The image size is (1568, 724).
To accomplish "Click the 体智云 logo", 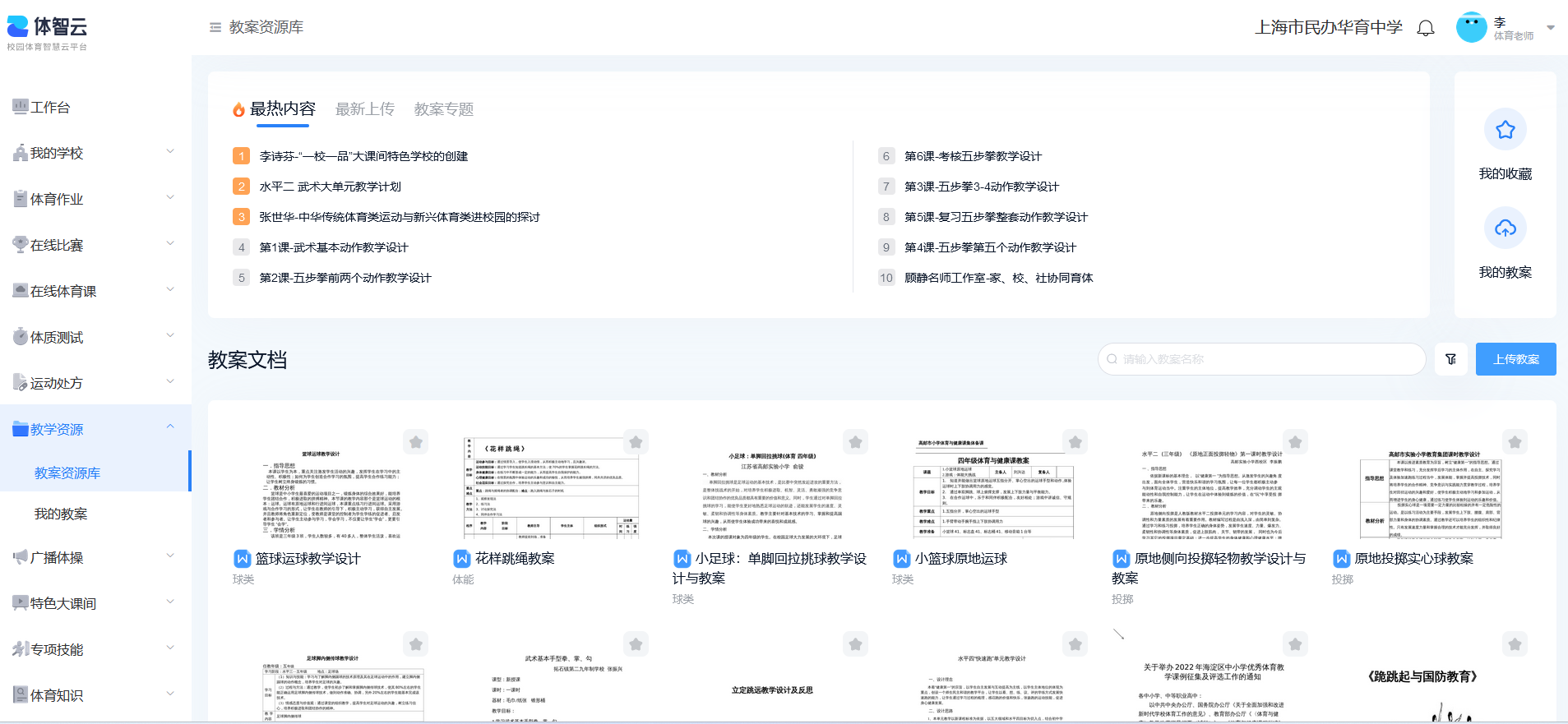I will [x=48, y=34].
